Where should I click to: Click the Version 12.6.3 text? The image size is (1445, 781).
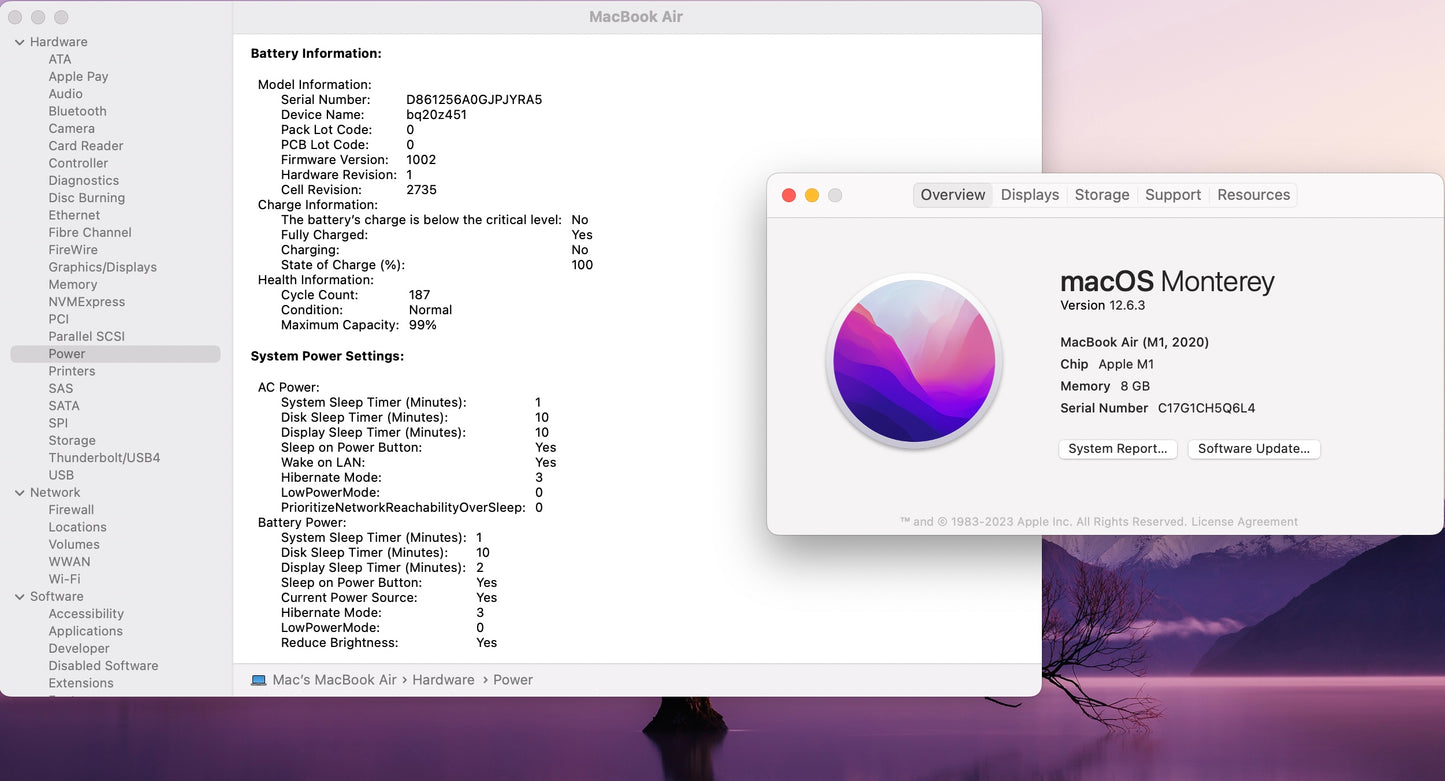tap(1103, 306)
